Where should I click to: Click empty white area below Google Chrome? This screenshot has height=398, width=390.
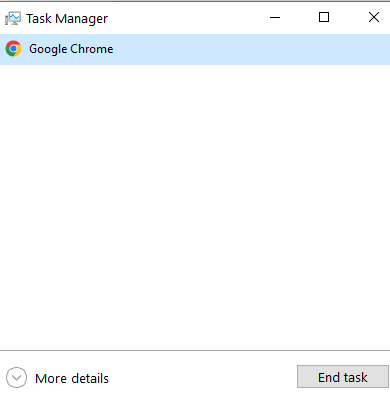point(195,207)
